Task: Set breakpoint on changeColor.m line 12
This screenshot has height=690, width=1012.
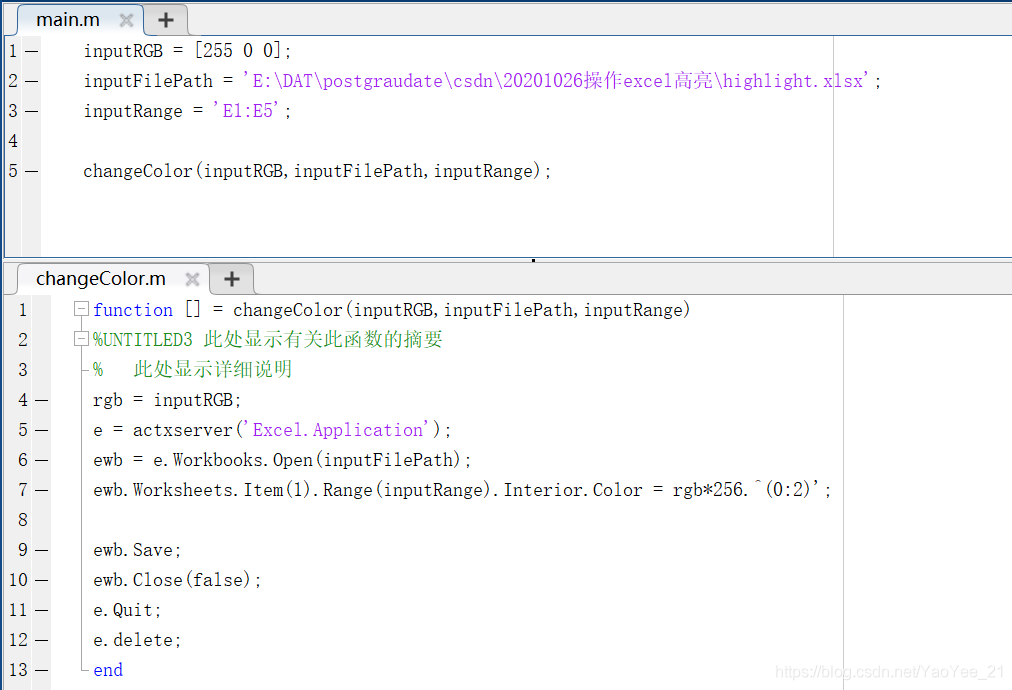Action: pyautogui.click(x=42, y=640)
